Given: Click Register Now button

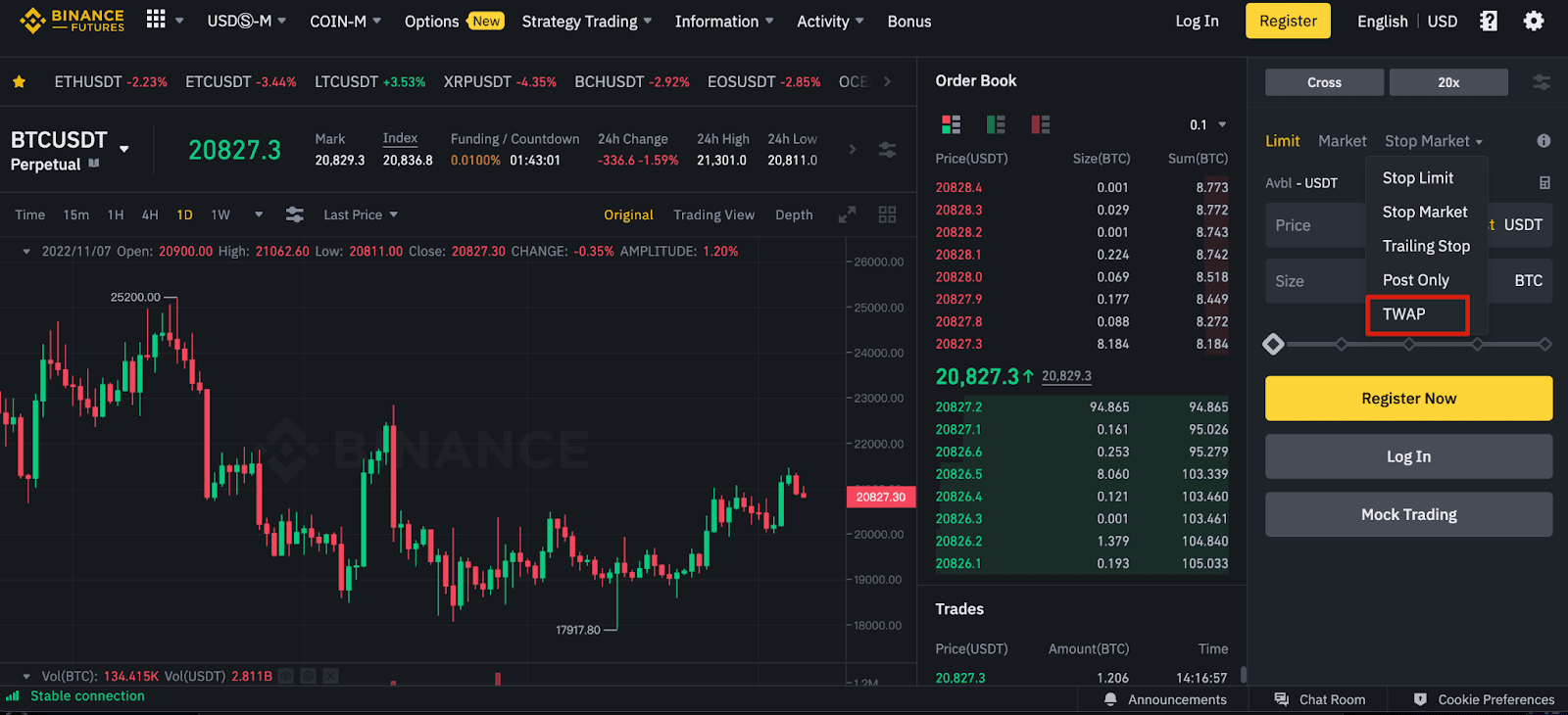Looking at the screenshot, I should tap(1408, 399).
